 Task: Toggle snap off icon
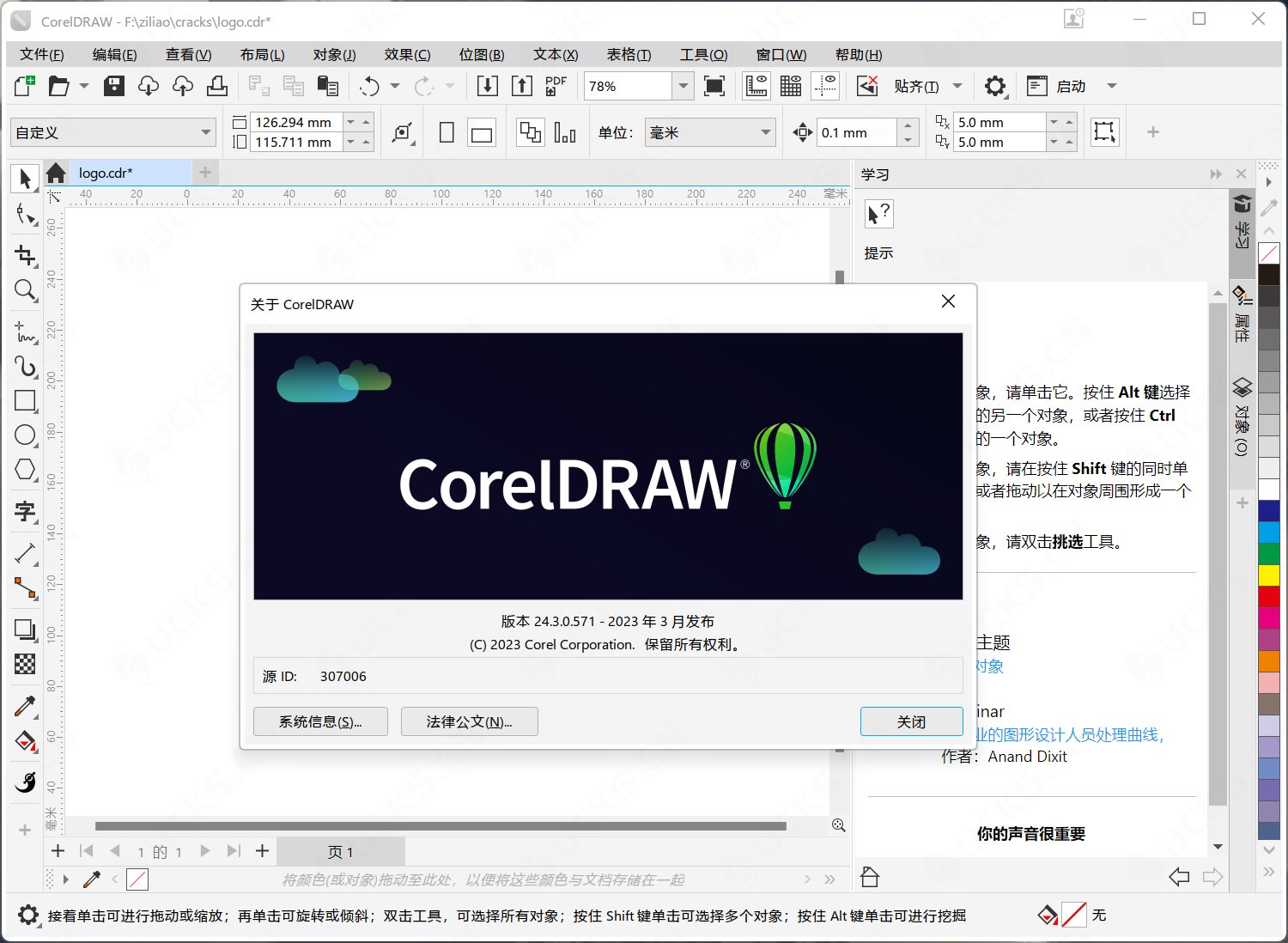[867, 86]
